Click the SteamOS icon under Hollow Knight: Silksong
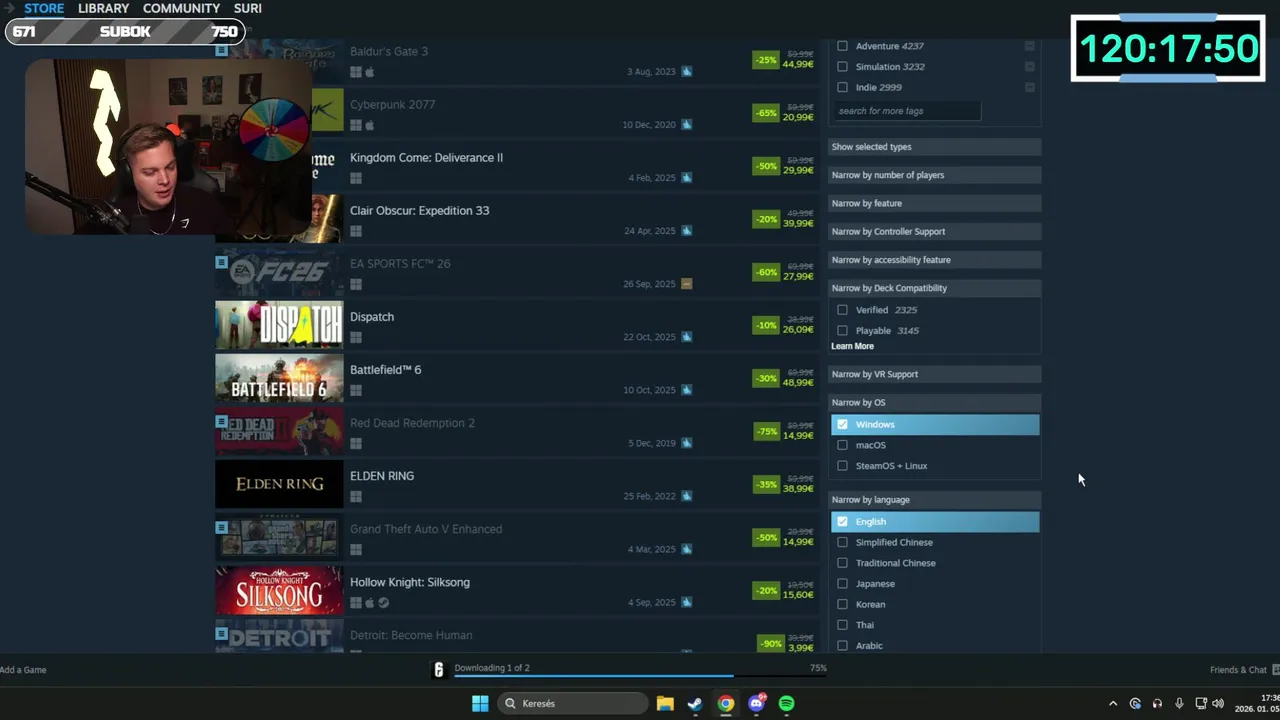1280x720 pixels. click(383, 603)
